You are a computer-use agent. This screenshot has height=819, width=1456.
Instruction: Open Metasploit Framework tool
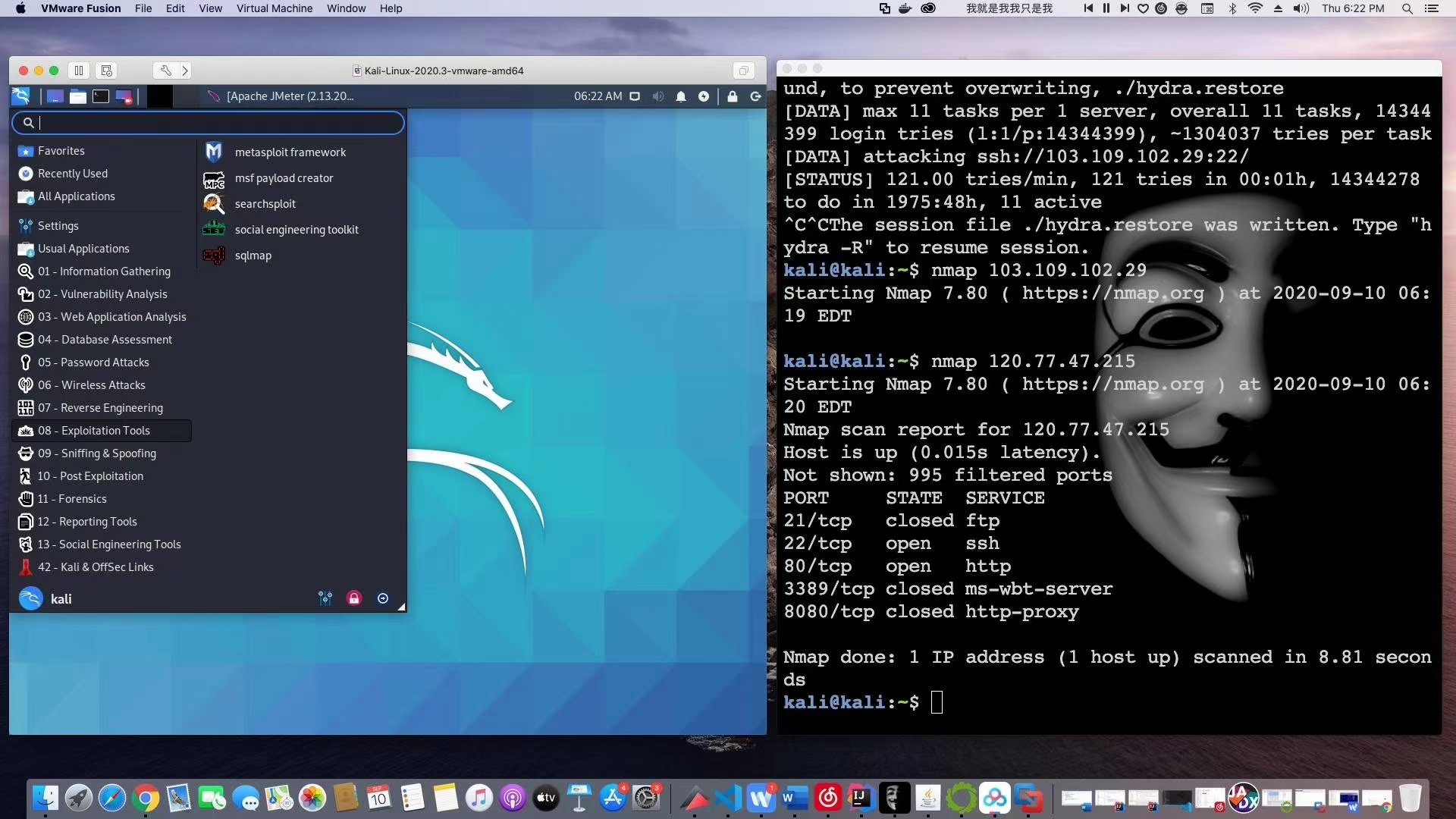(289, 151)
